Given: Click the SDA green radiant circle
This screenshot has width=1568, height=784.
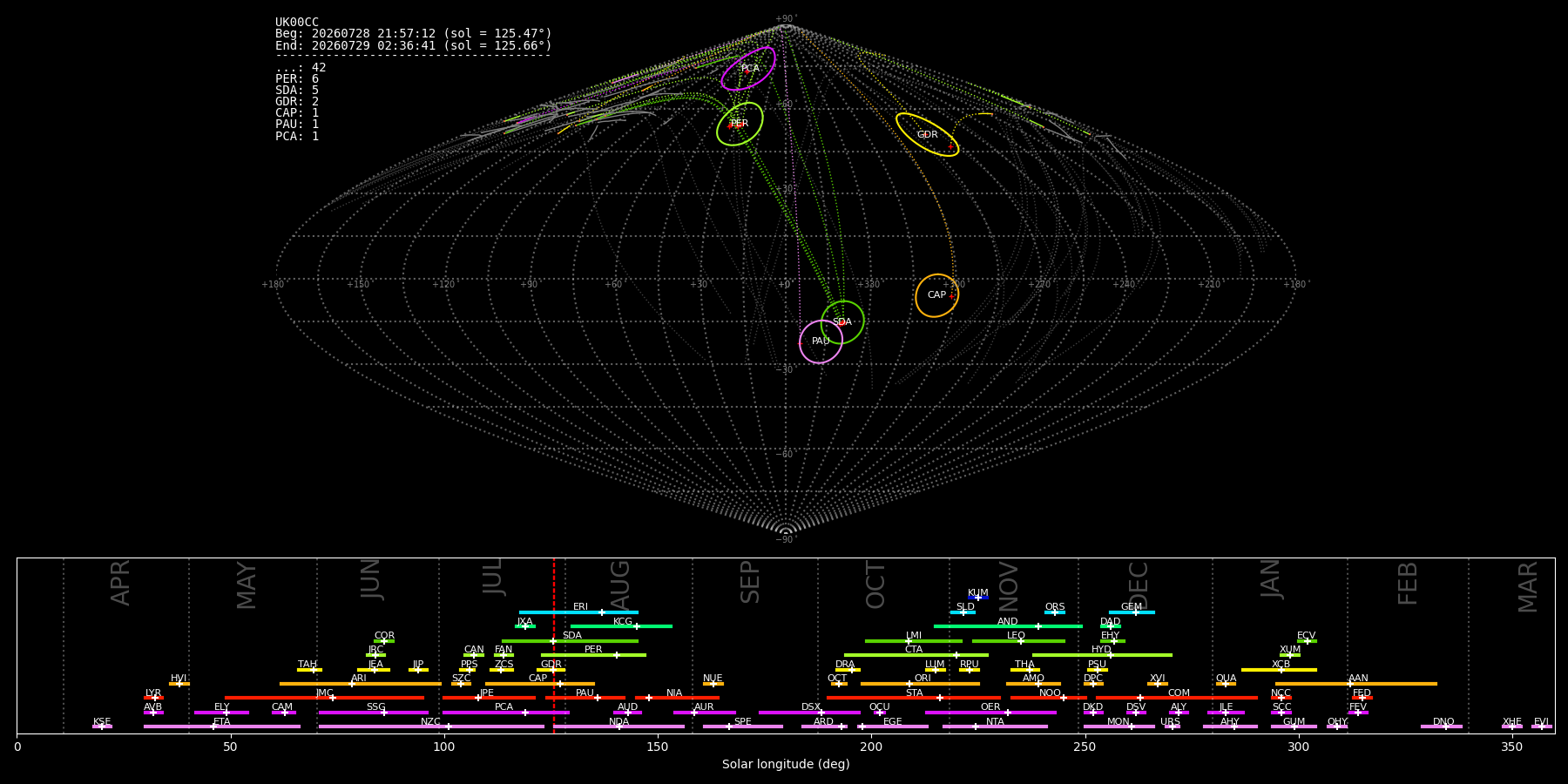Looking at the screenshot, I should (x=842, y=322).
